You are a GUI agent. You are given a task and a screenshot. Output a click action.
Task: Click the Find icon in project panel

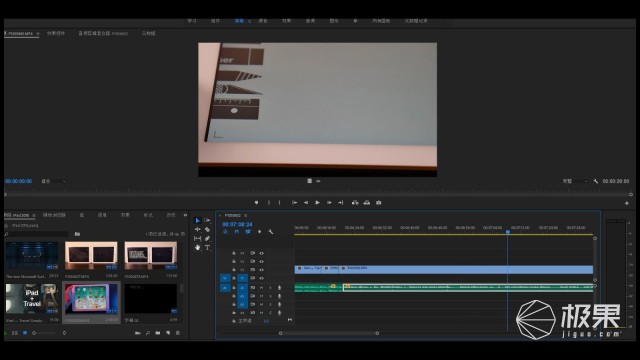148,333
